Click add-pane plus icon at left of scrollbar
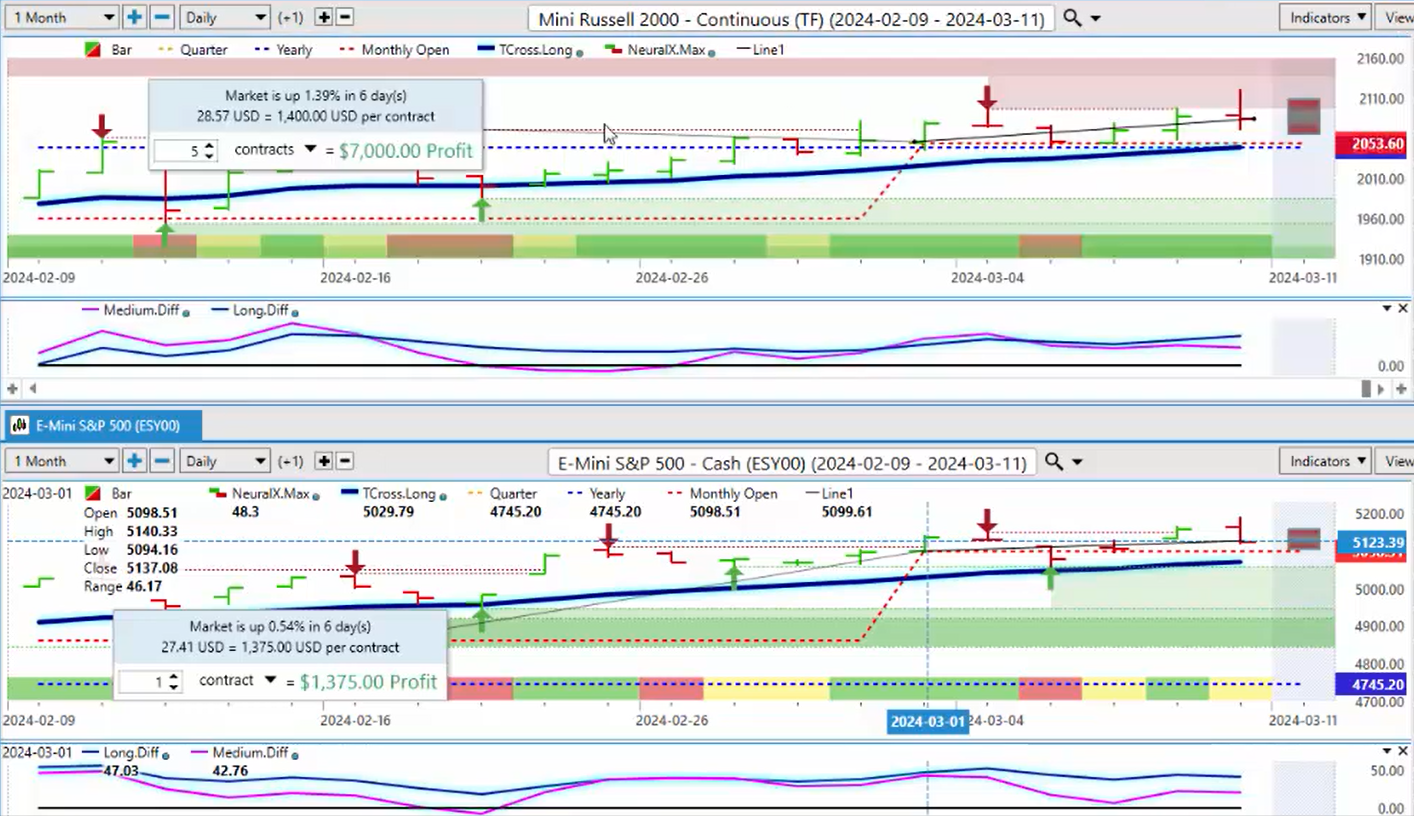 click(13, 388)
